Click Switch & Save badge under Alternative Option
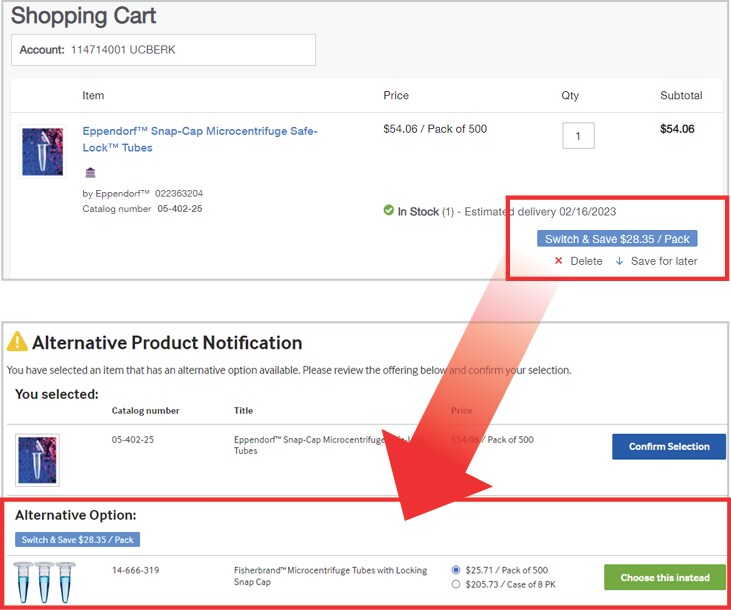This screenshot has height=610, width=731. 77,540
